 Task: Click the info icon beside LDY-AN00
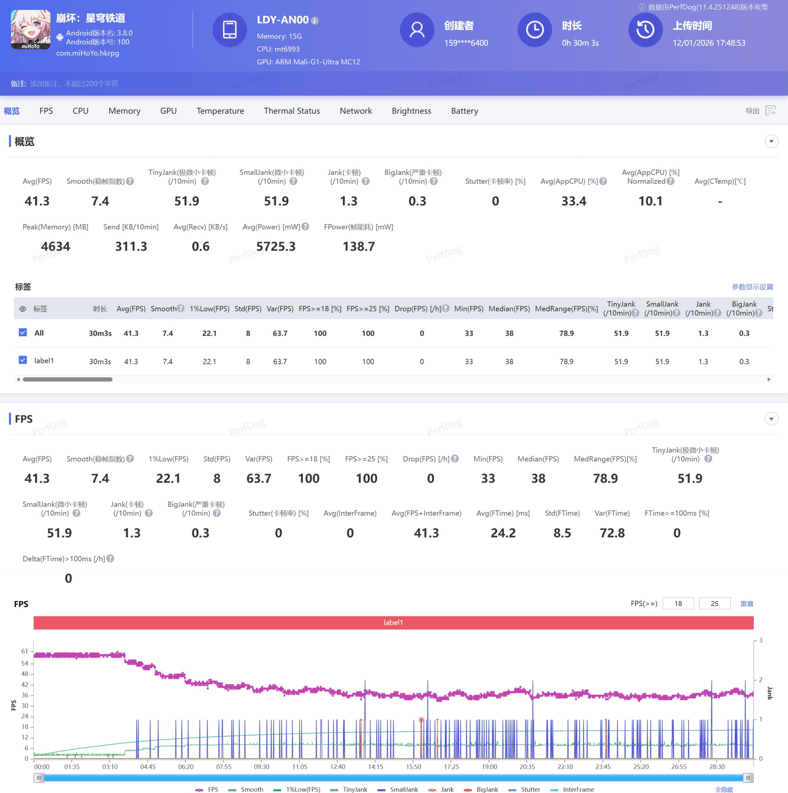point(315,20)
